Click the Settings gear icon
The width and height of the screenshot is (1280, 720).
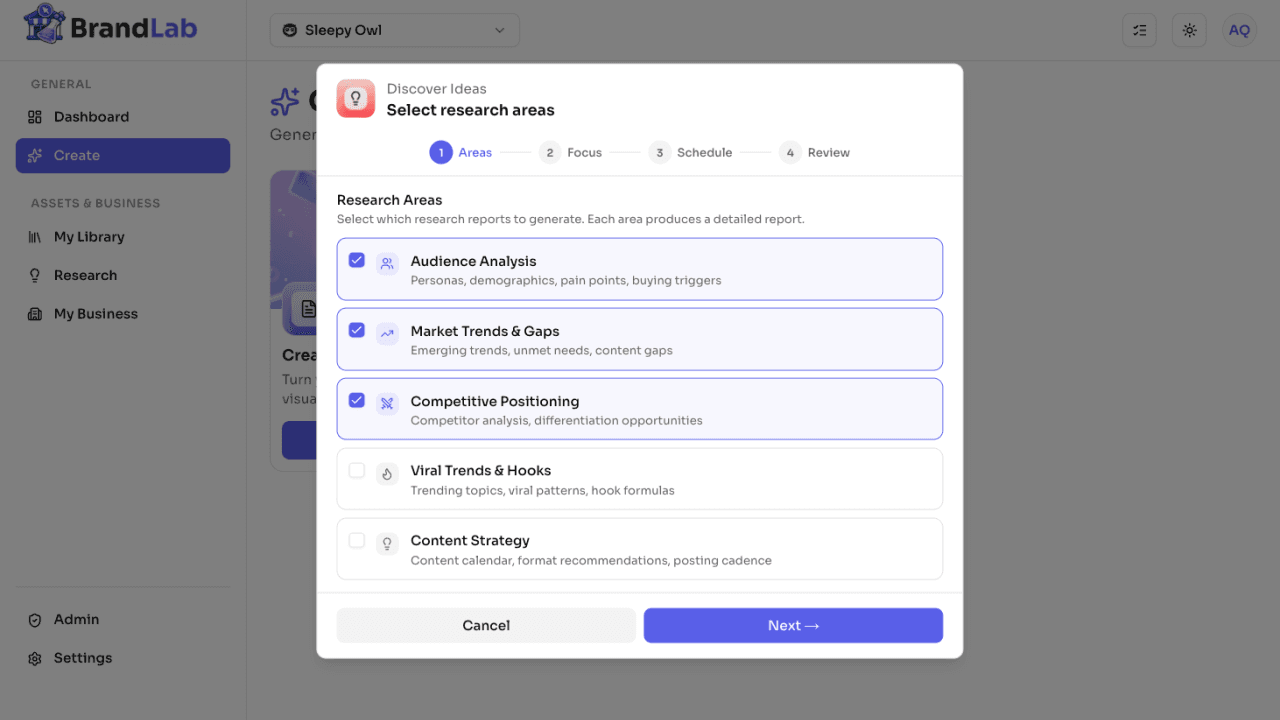35,659
